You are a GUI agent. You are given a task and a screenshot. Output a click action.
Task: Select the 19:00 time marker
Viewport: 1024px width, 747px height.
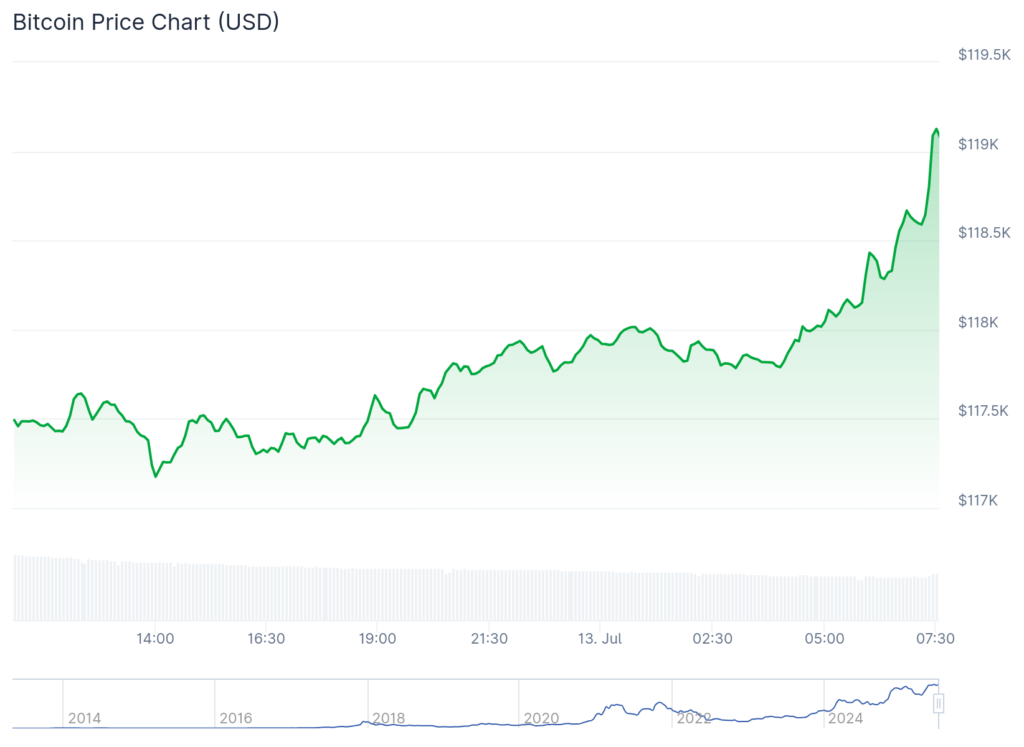(x=377, y=638)
